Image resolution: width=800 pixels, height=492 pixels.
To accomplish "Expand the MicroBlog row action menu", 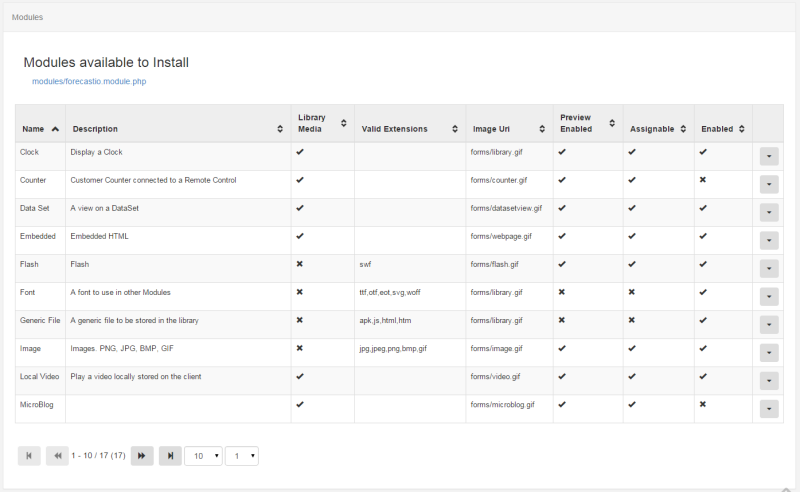I will (769, 409).
